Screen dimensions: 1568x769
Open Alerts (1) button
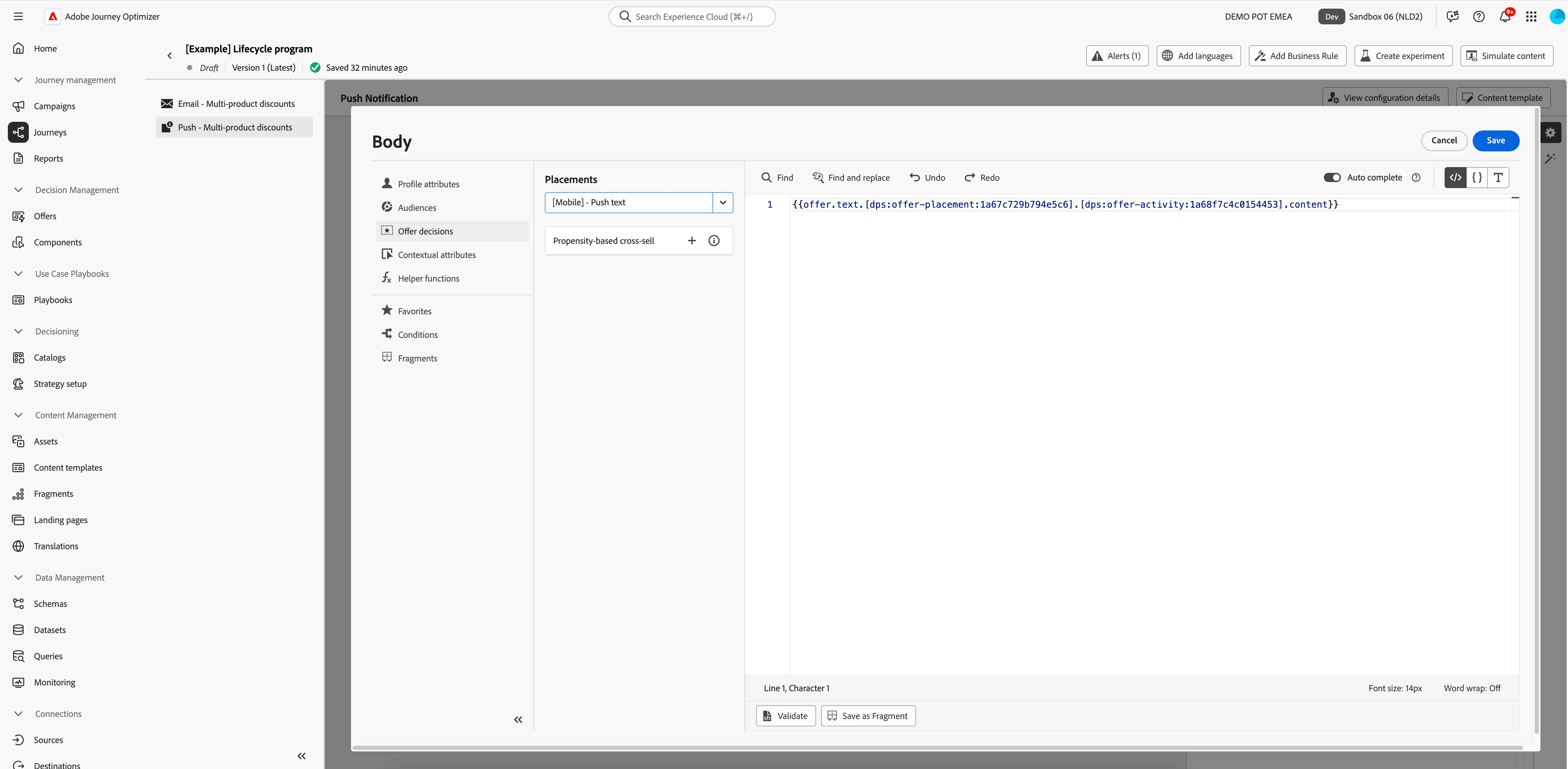(x=1117, y=56)
